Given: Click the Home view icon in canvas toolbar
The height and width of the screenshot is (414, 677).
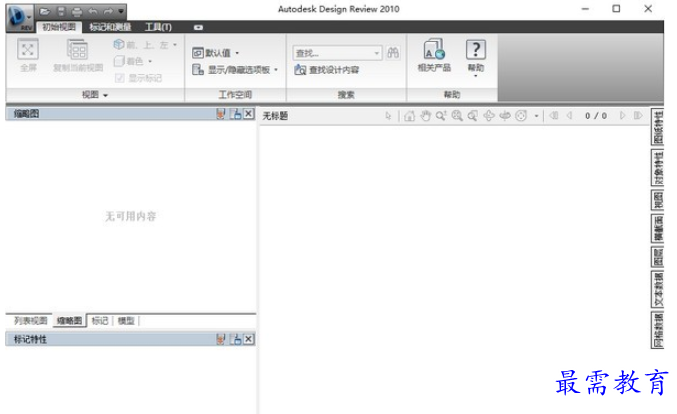Looking at the screenshot, I should (409, 116).
